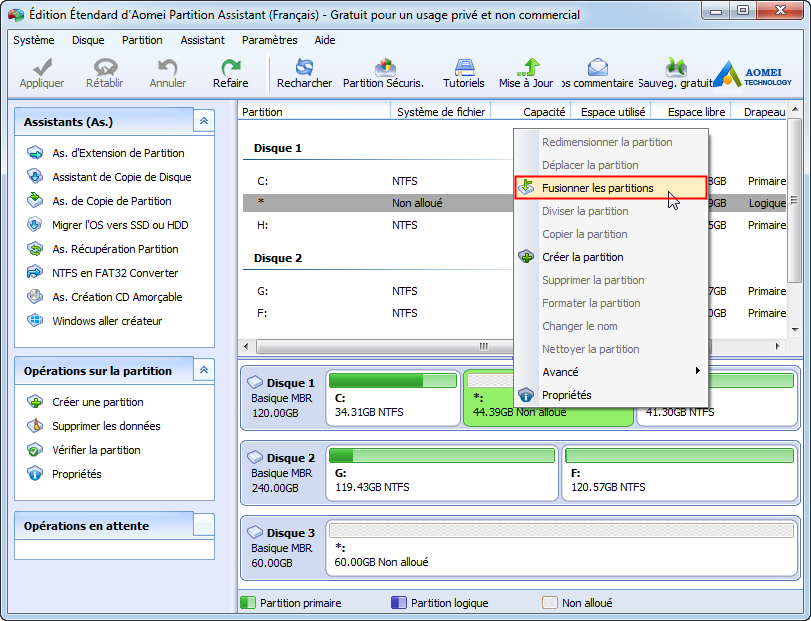The height and width of the screenshot is (621, 811).
Task: Click the Annuler undo arrow icon
Action: [x=168, y=67]
